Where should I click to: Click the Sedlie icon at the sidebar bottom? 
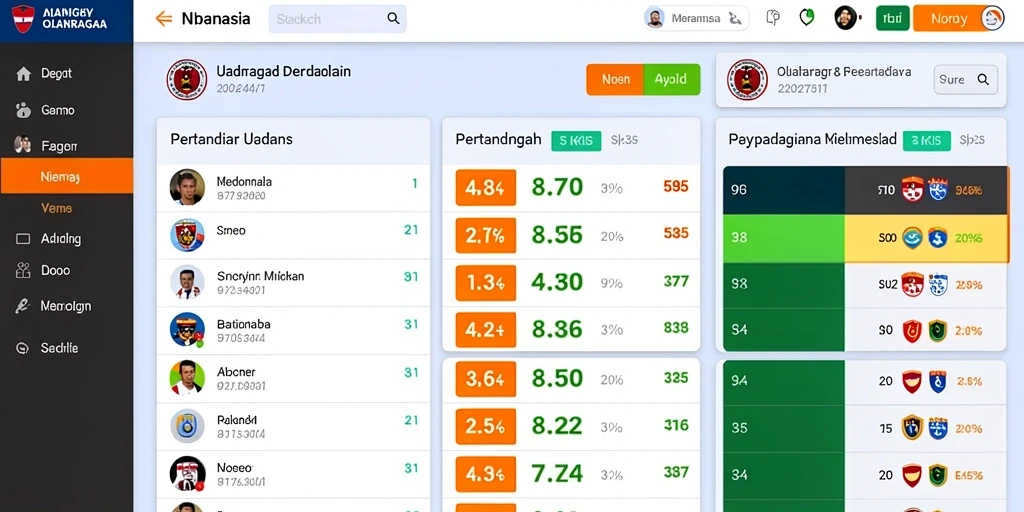(23, 349)
